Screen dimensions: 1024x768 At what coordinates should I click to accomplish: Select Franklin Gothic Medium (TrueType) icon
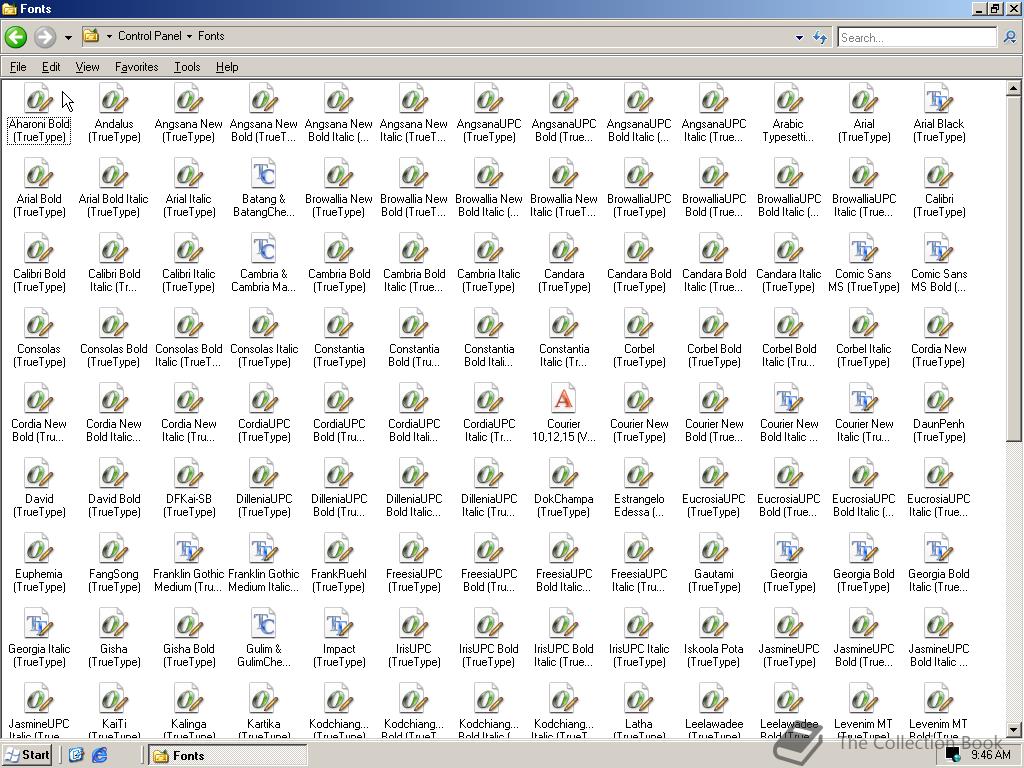tap(189, 550)
